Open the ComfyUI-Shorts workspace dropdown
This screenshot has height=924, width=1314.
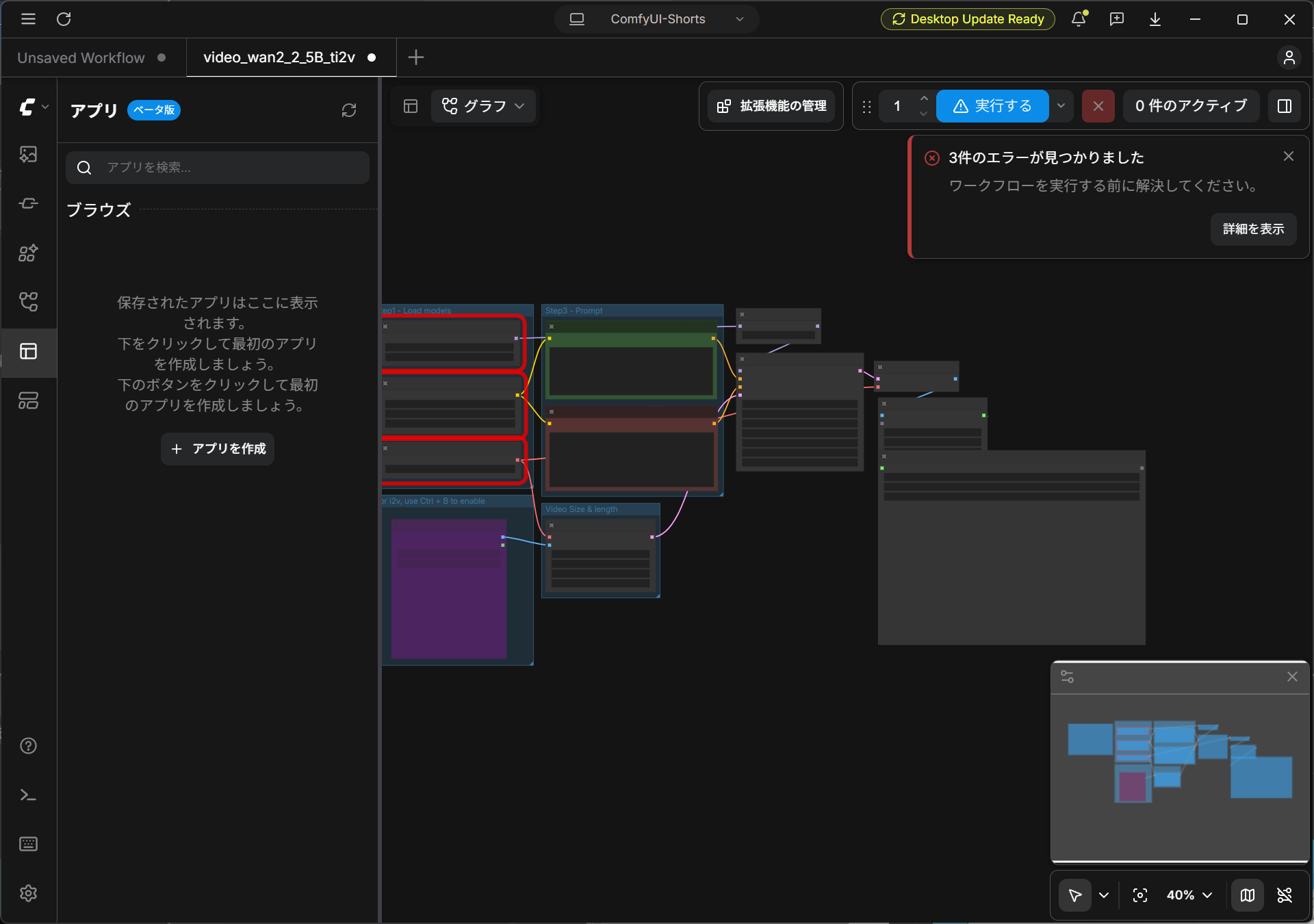(657, 19)
